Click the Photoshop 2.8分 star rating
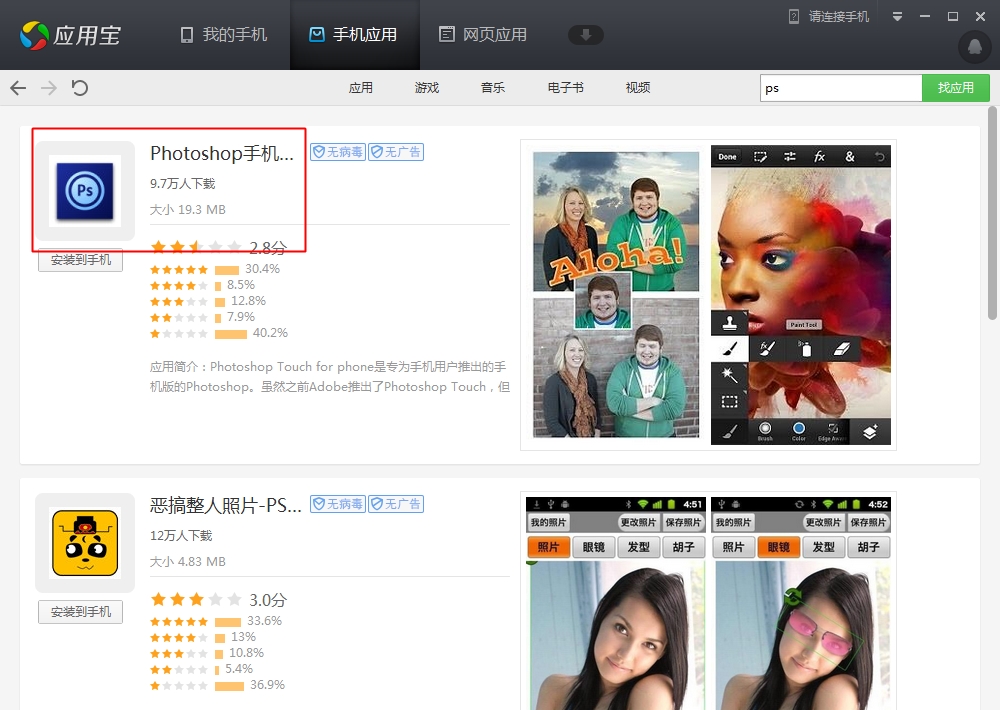1000x710 pixels. tap(218, 248)
